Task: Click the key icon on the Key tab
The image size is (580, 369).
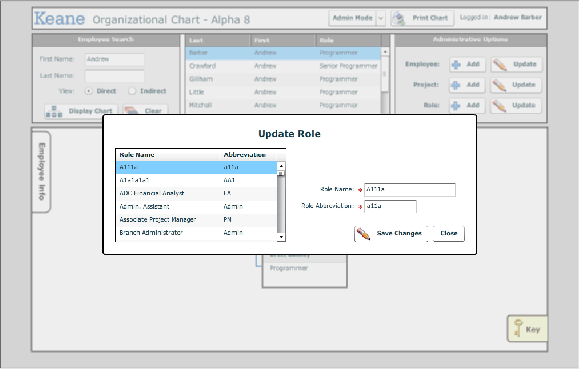Action: tap(518, 328)
